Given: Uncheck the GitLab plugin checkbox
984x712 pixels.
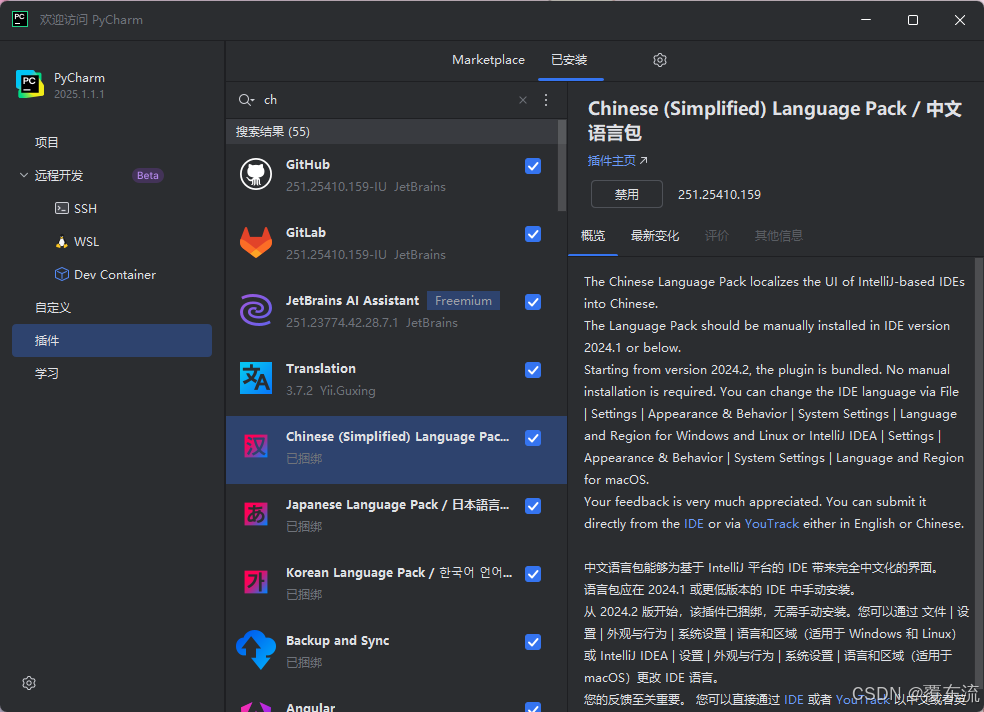Looking at the screenshot, I should (x=533, y=234).
